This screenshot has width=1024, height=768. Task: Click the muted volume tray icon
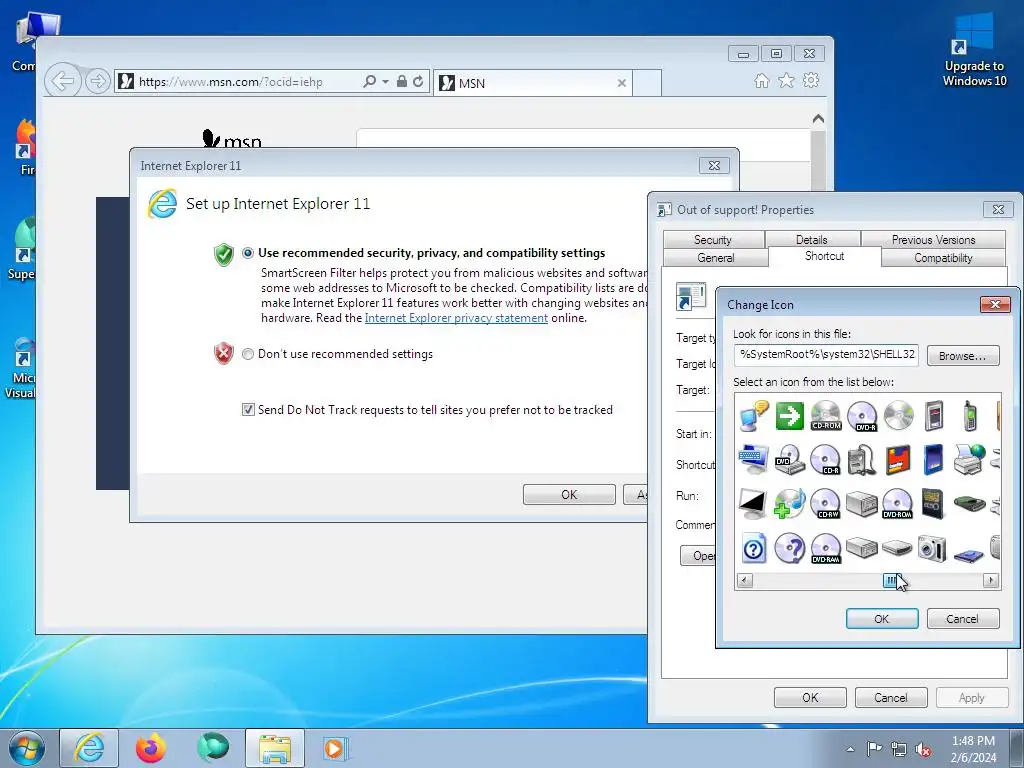click(x=923, y=749)
